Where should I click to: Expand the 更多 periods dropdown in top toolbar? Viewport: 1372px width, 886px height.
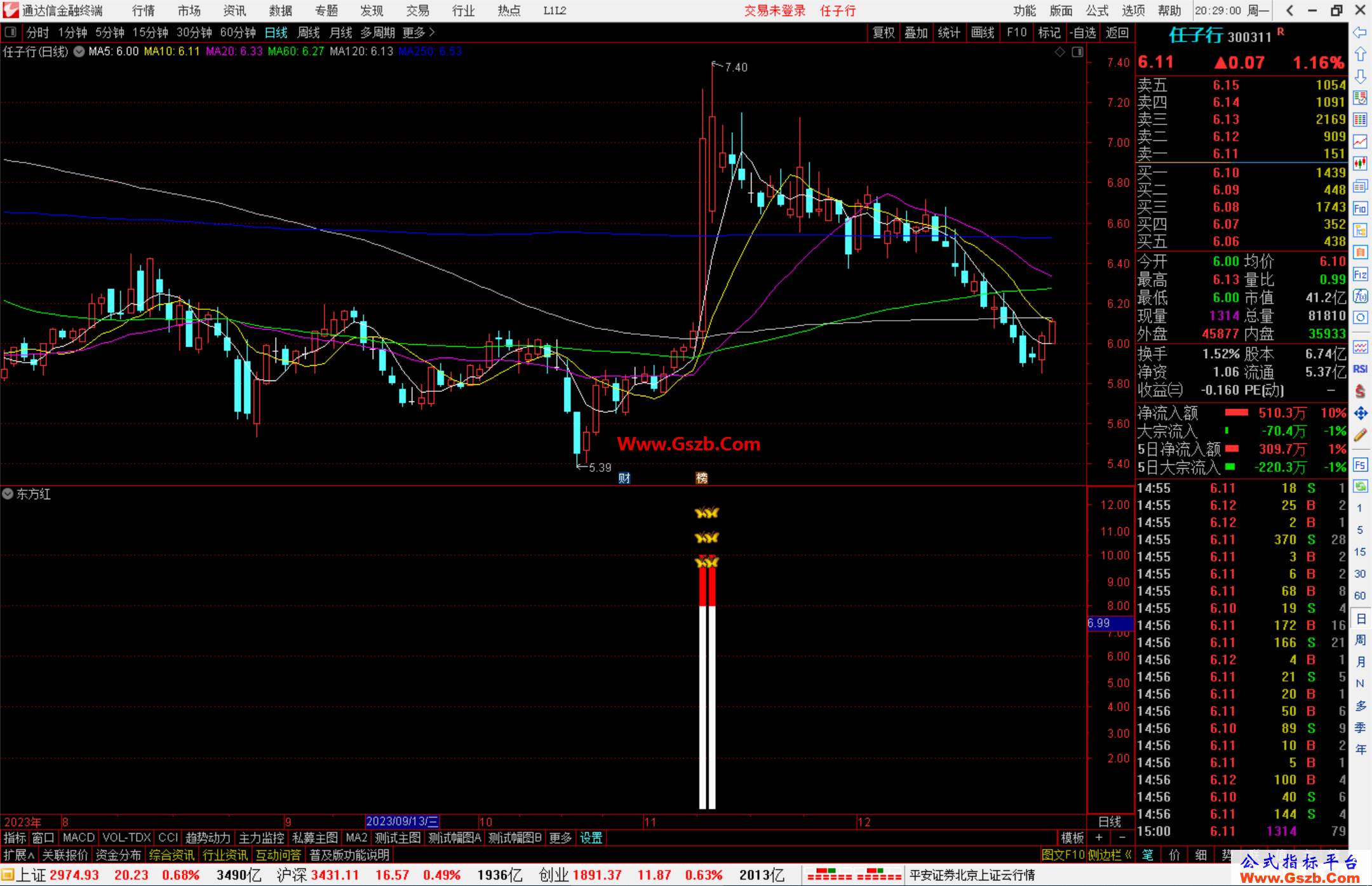point(419,32)
